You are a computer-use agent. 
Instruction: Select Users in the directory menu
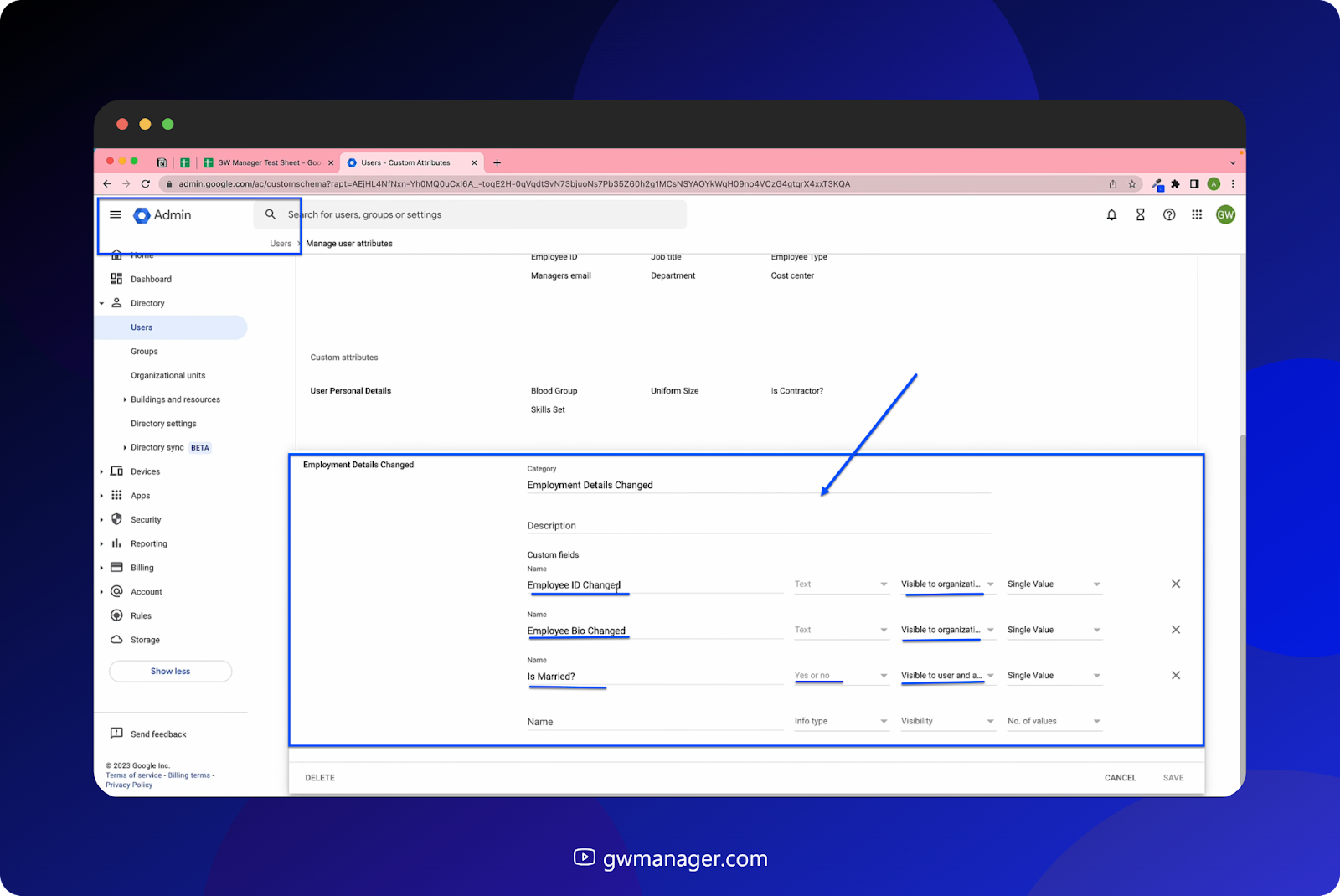coord(142,327)
